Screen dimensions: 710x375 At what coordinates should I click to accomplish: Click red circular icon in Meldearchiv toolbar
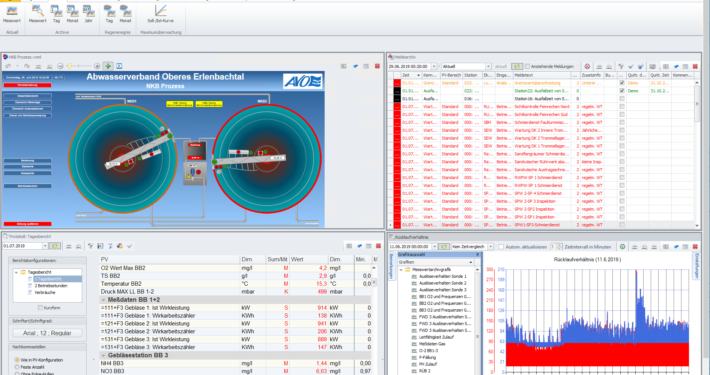(587, 67)
